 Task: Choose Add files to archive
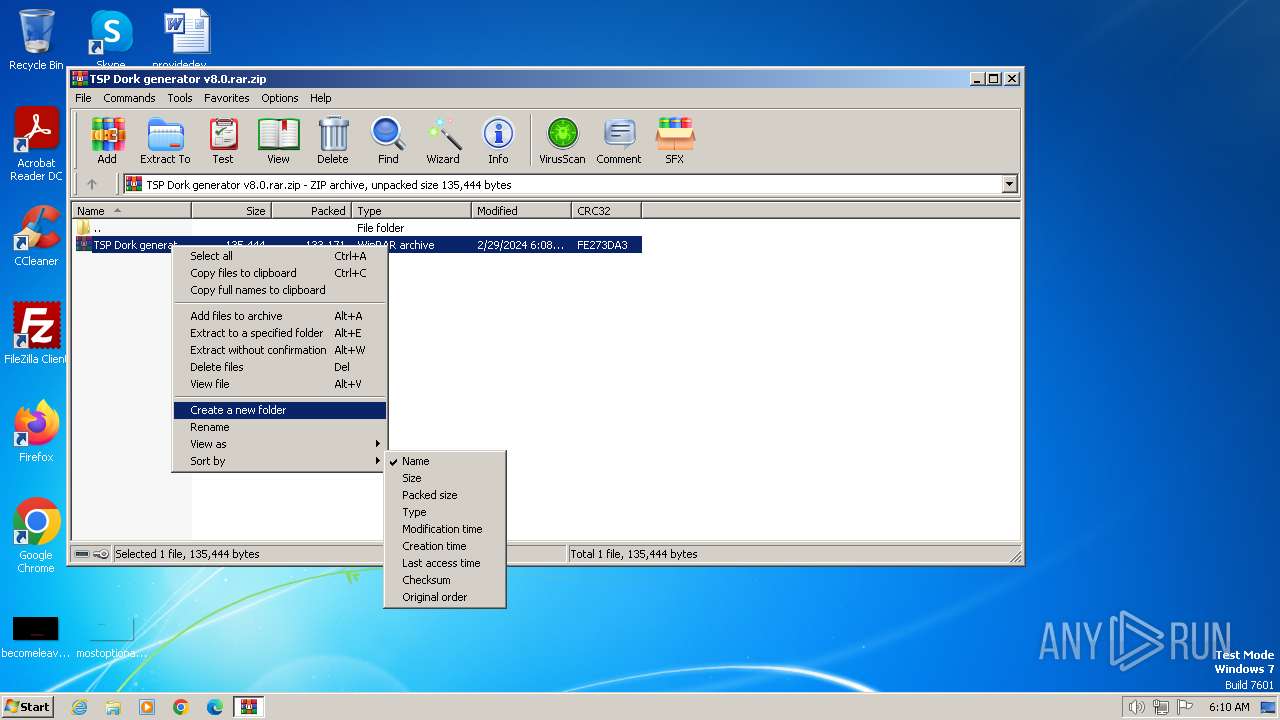pyautogui.click(x=280, y=316)
